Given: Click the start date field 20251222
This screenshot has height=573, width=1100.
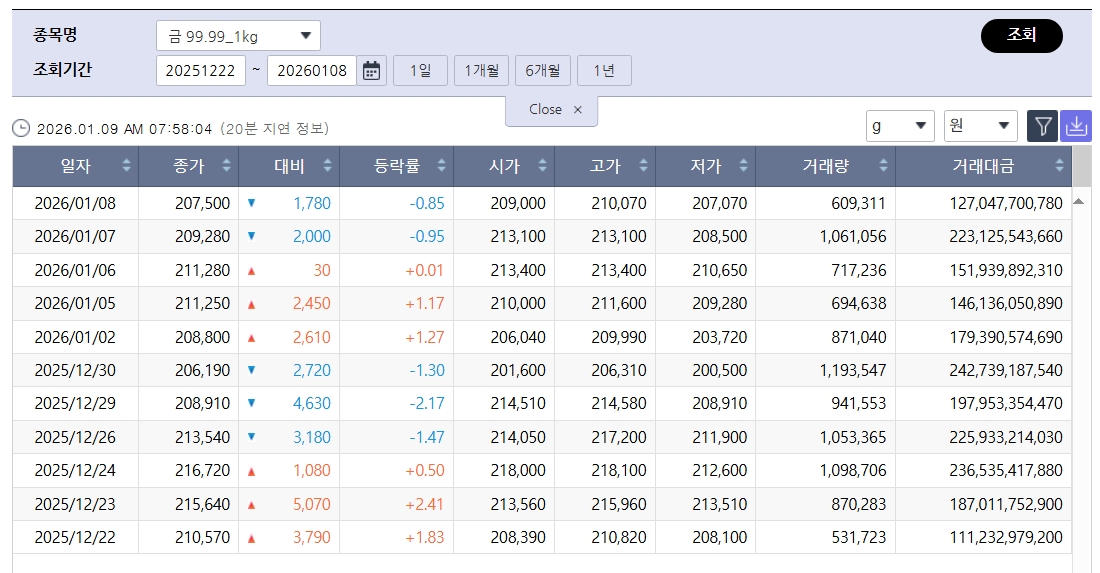Looking at the screenshot, I should click(x=201, y=71).
